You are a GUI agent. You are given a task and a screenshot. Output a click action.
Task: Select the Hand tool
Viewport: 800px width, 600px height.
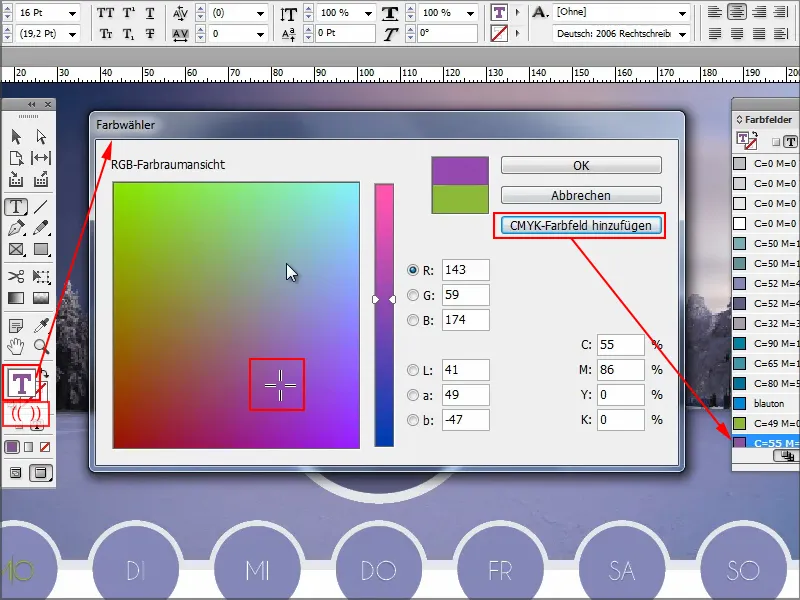tap(16, 346)
